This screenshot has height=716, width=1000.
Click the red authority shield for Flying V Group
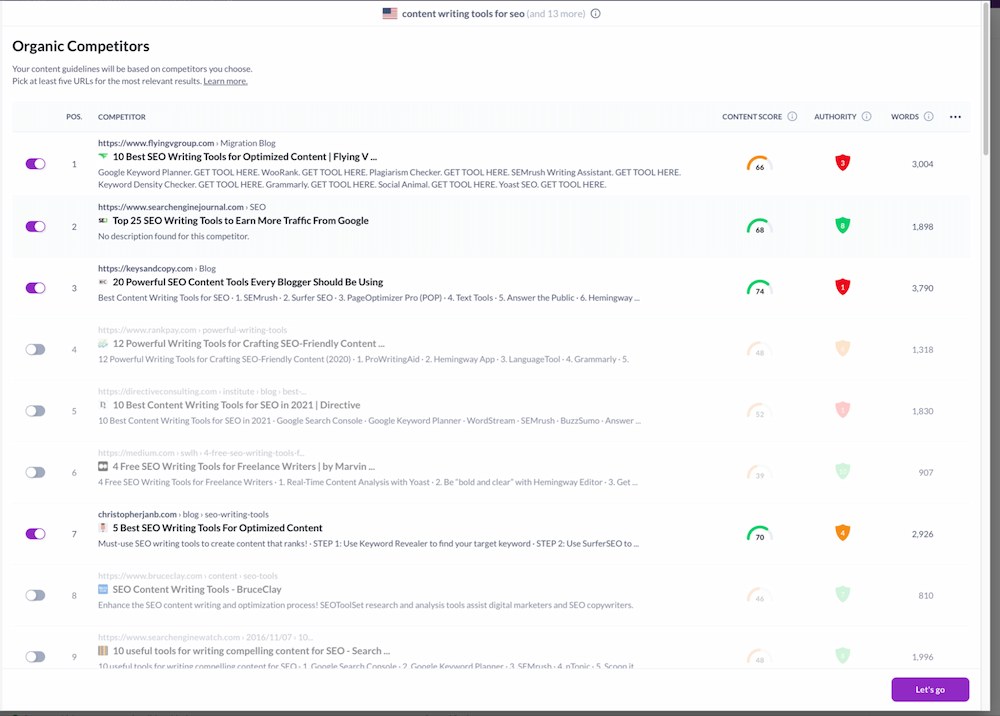tap(843, 163)
